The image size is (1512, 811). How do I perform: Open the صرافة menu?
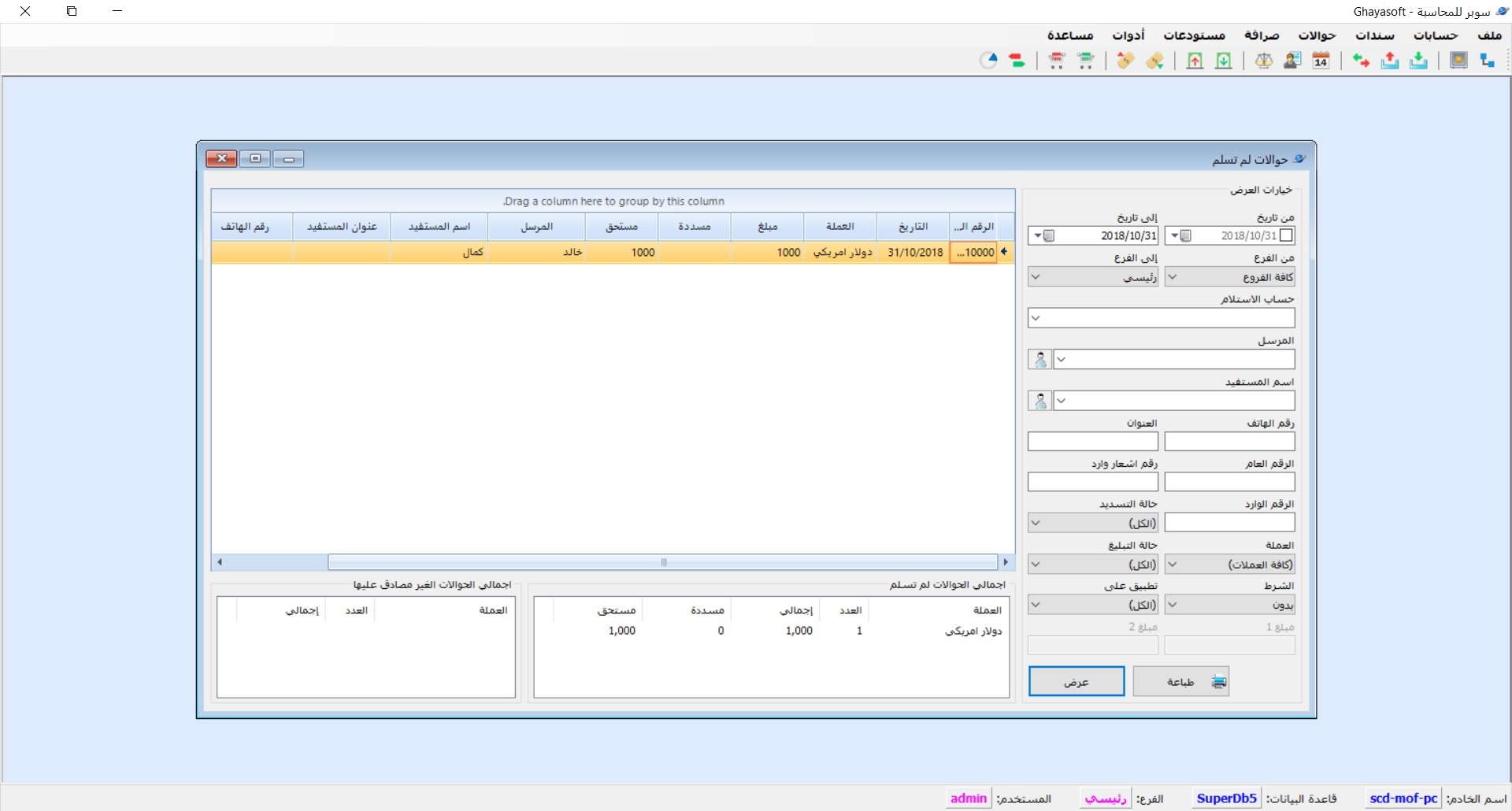tap(1262, 35)
